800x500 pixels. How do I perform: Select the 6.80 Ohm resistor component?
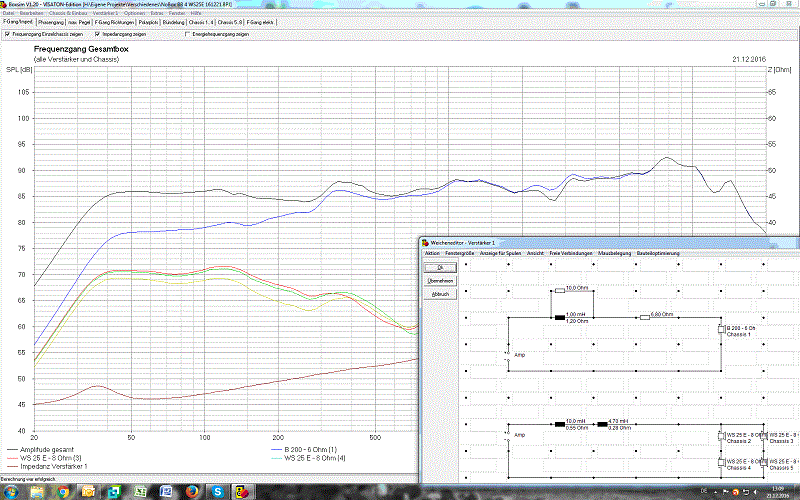(x=645, y=318)
